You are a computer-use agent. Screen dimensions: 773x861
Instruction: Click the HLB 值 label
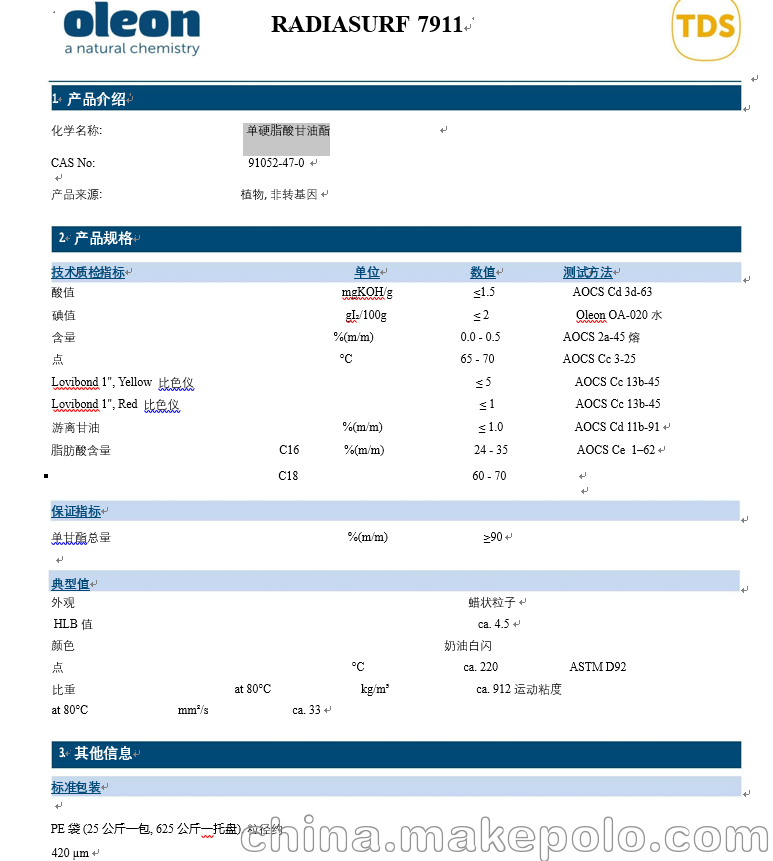73,624
